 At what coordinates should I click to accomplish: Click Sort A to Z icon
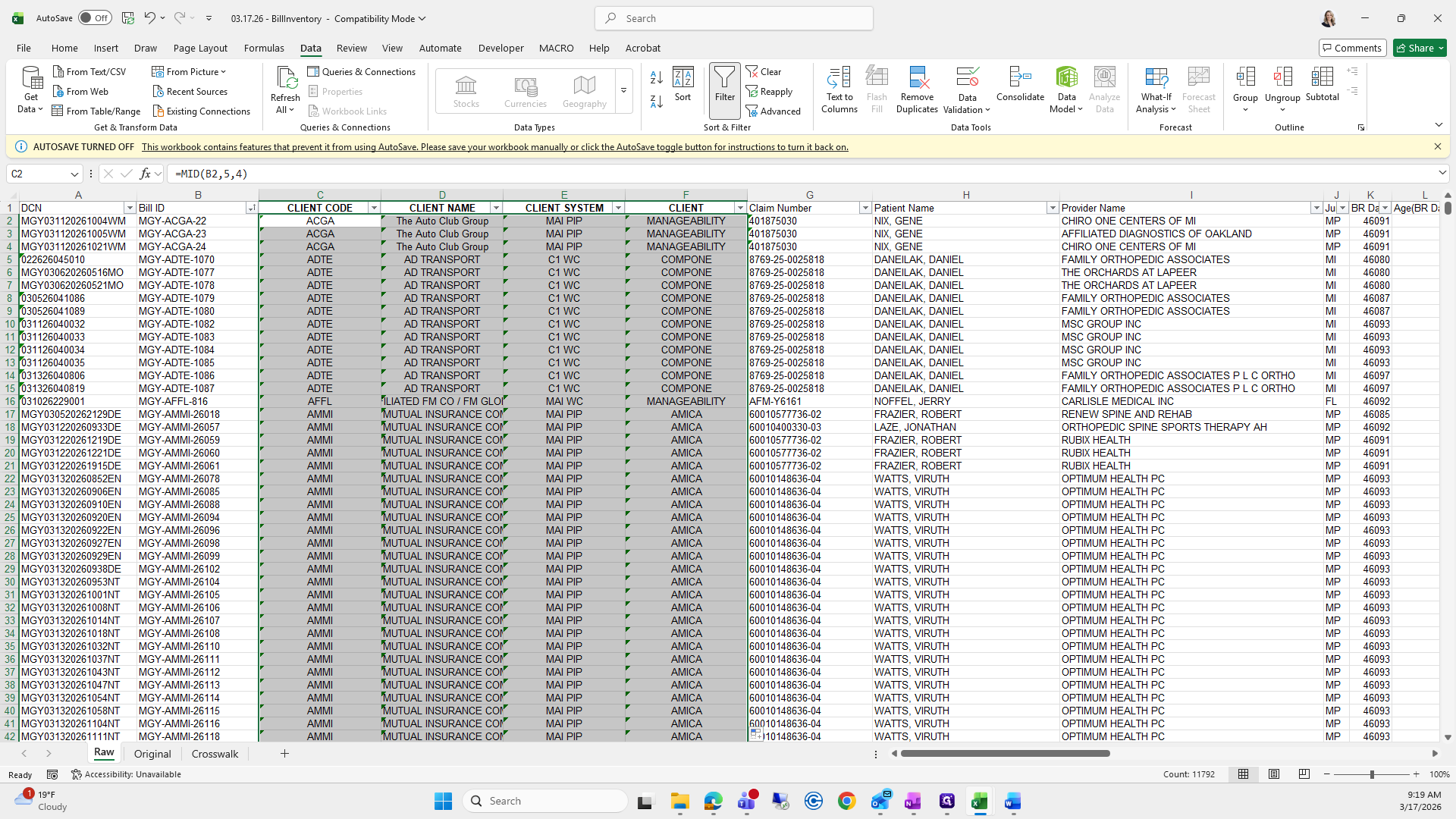point(657,77)
